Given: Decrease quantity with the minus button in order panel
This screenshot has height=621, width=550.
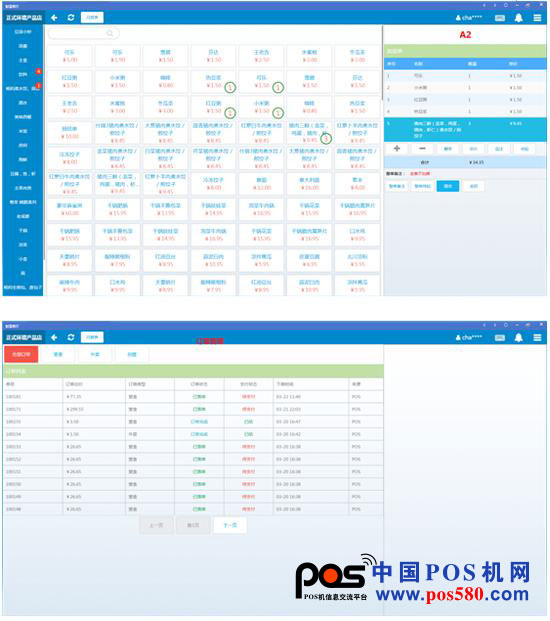Looking at the screenshot, I should (x=422, y=149).
